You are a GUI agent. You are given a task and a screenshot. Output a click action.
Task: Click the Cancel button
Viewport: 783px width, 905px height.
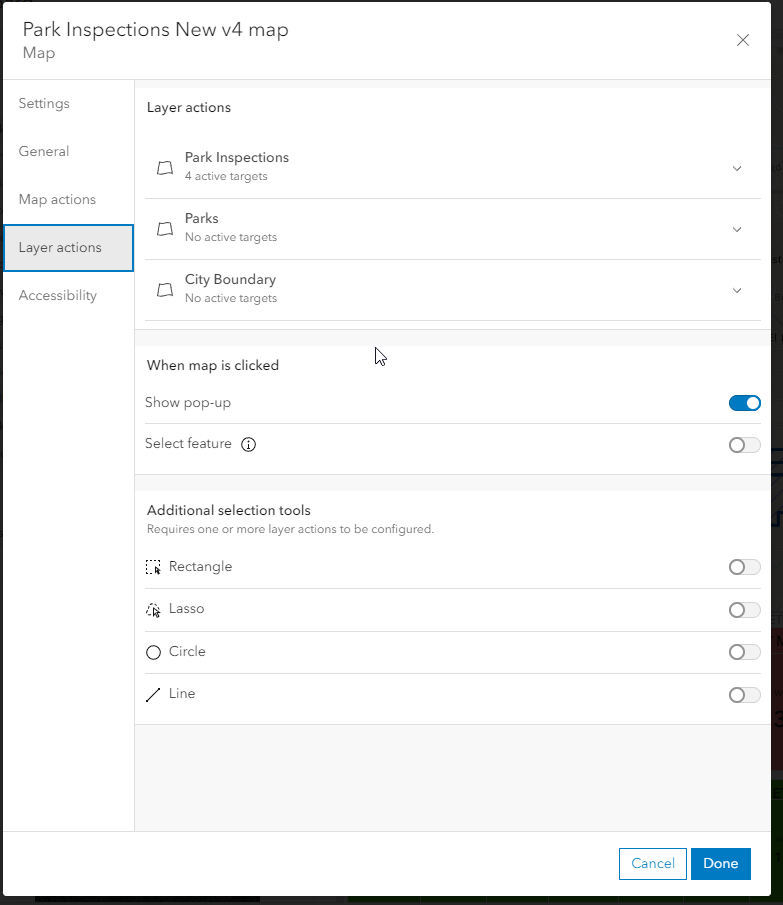pos(652,864)
